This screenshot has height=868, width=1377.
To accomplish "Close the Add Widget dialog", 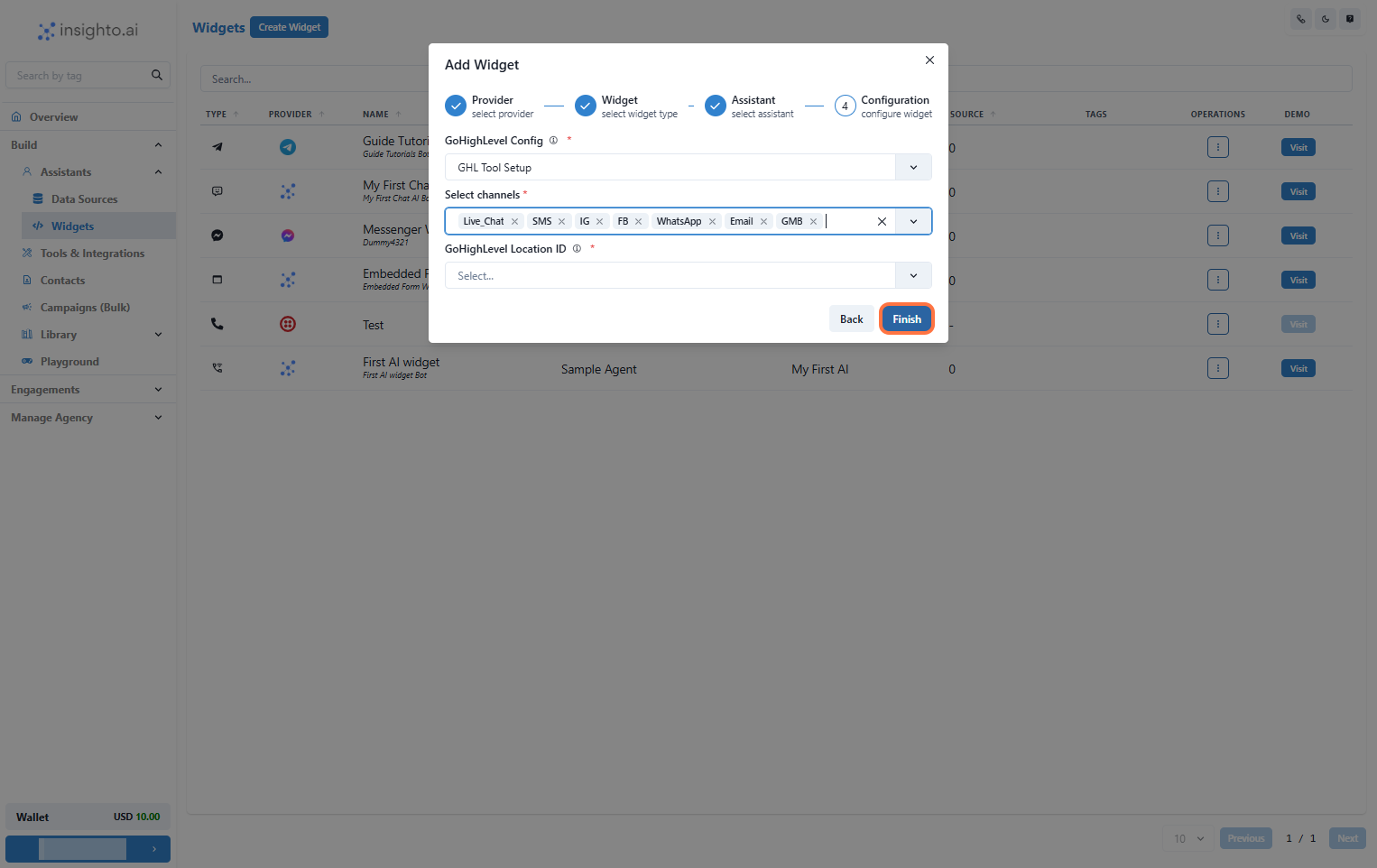I will (929, 60).
